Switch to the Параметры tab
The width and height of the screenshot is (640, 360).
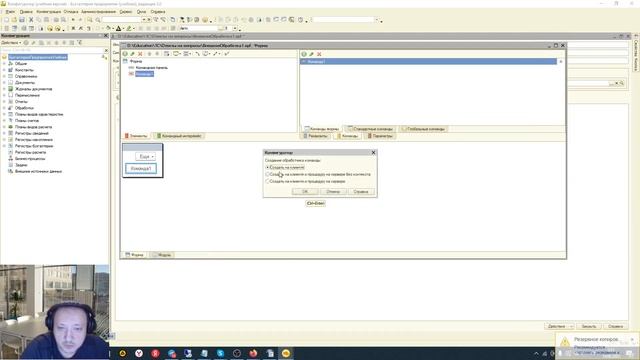380,136
